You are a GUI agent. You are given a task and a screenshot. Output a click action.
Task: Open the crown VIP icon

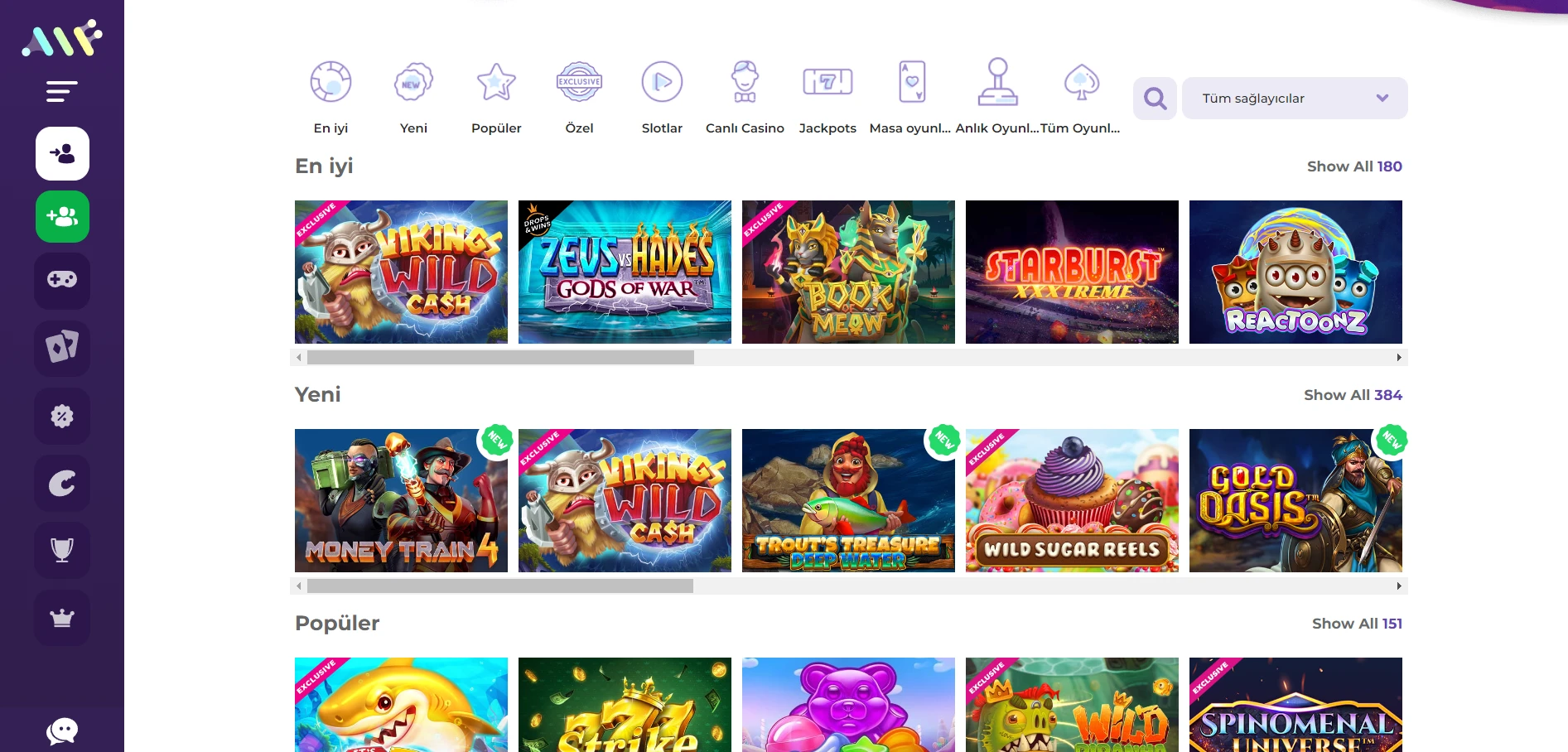[62, 618]
